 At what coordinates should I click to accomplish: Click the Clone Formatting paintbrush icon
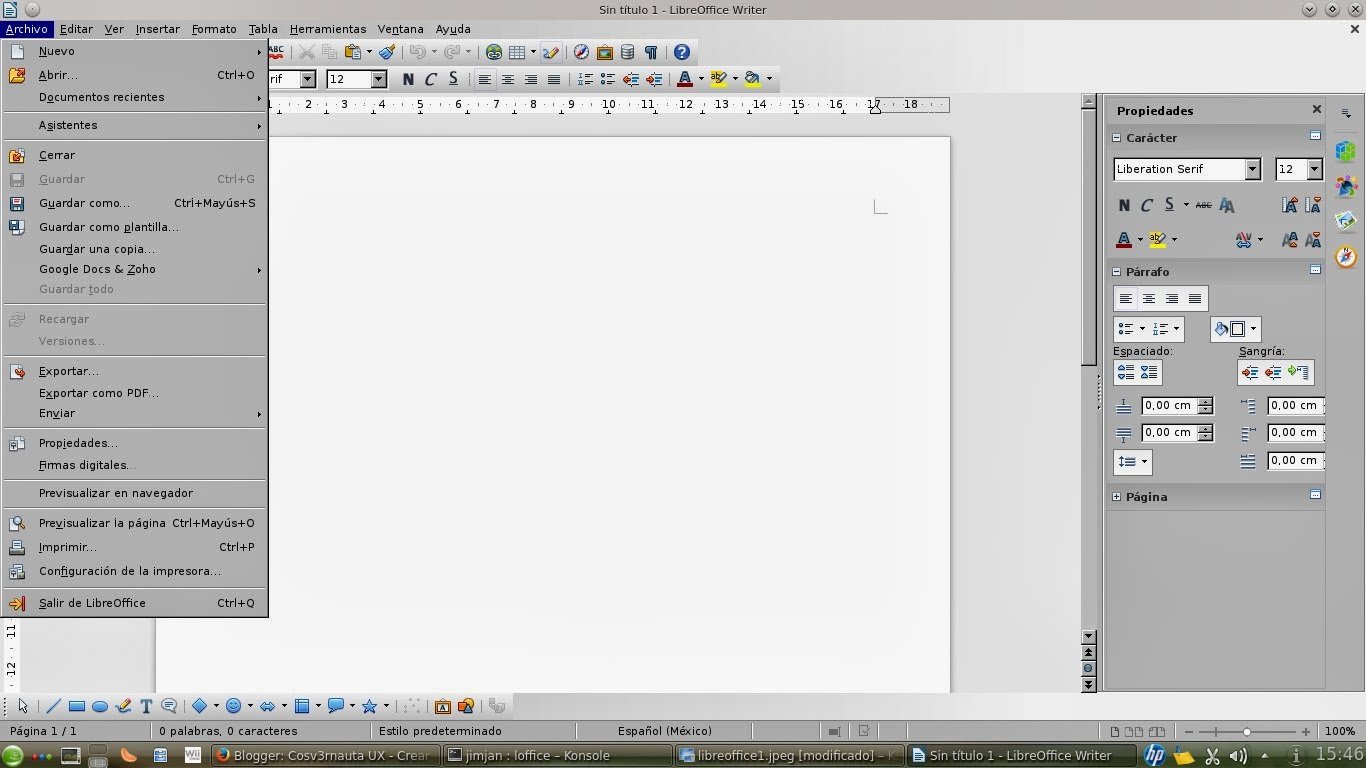pos(388,52)
